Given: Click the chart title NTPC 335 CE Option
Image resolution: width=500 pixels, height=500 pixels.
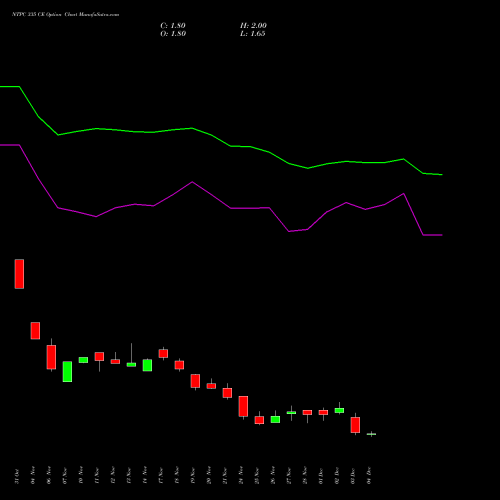Looking at the screenshot, I should point(37,15).
